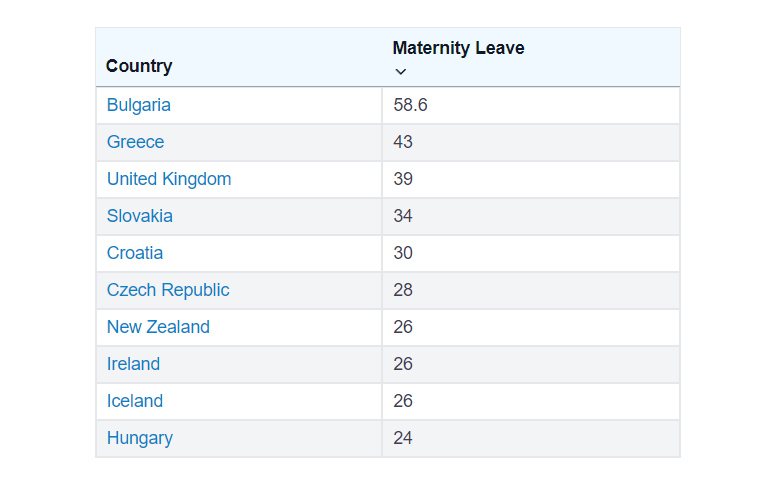Click the 39 value in United Kingdom row
This screenshot has height=480, width=759.
(403, 179)
